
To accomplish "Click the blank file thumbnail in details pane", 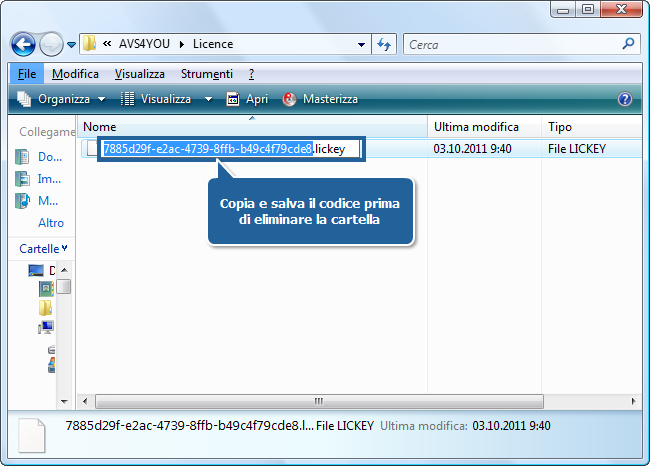I will [x=32, y=435].
